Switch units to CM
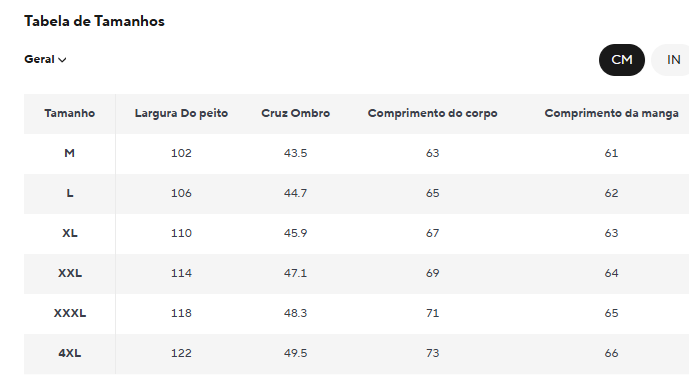Viewport: 689px width, 375px height. tap(621, 60)
